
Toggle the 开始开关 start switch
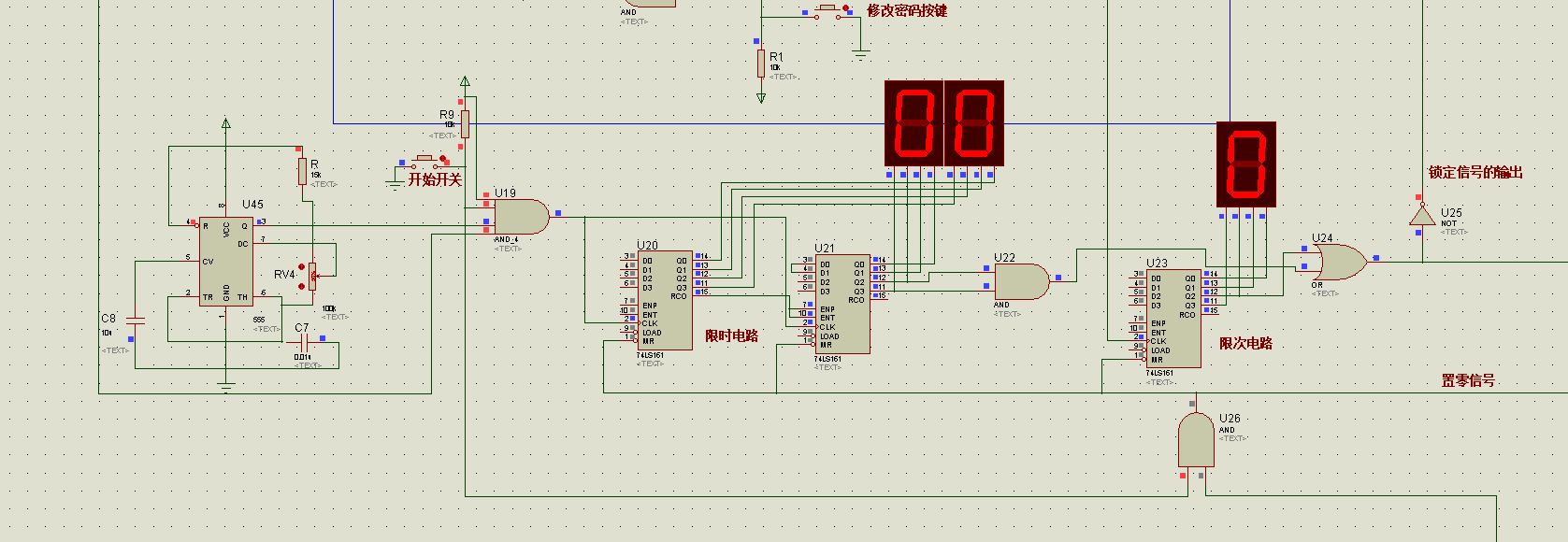tap(425, 160)
